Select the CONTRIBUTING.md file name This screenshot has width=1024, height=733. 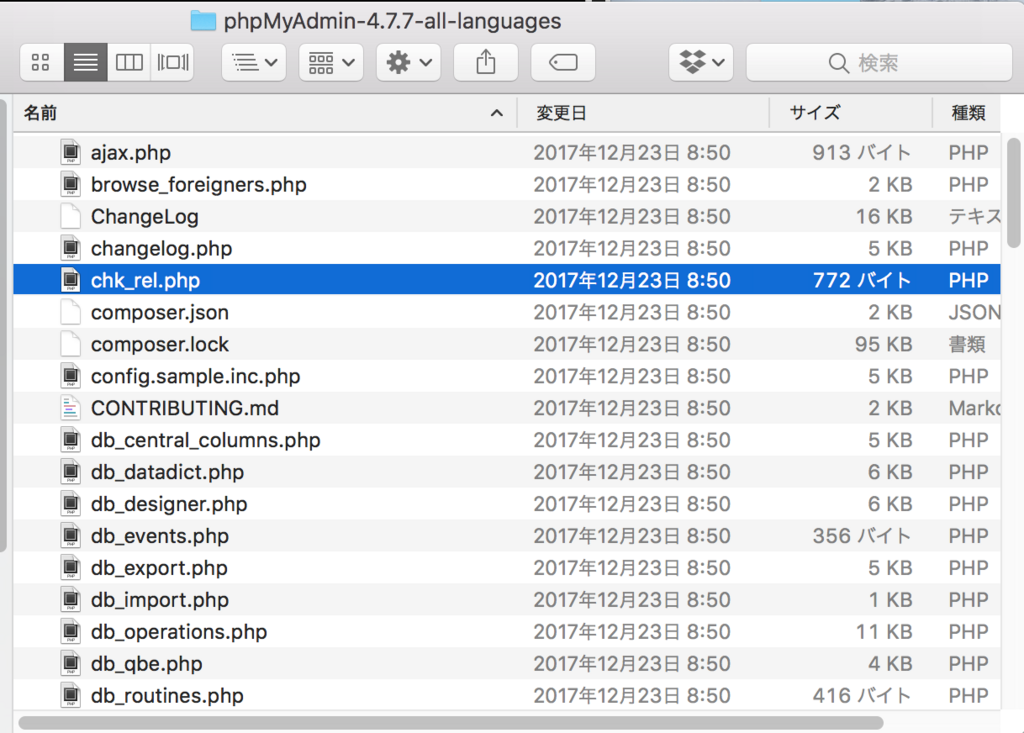click(x=185, y=408)
